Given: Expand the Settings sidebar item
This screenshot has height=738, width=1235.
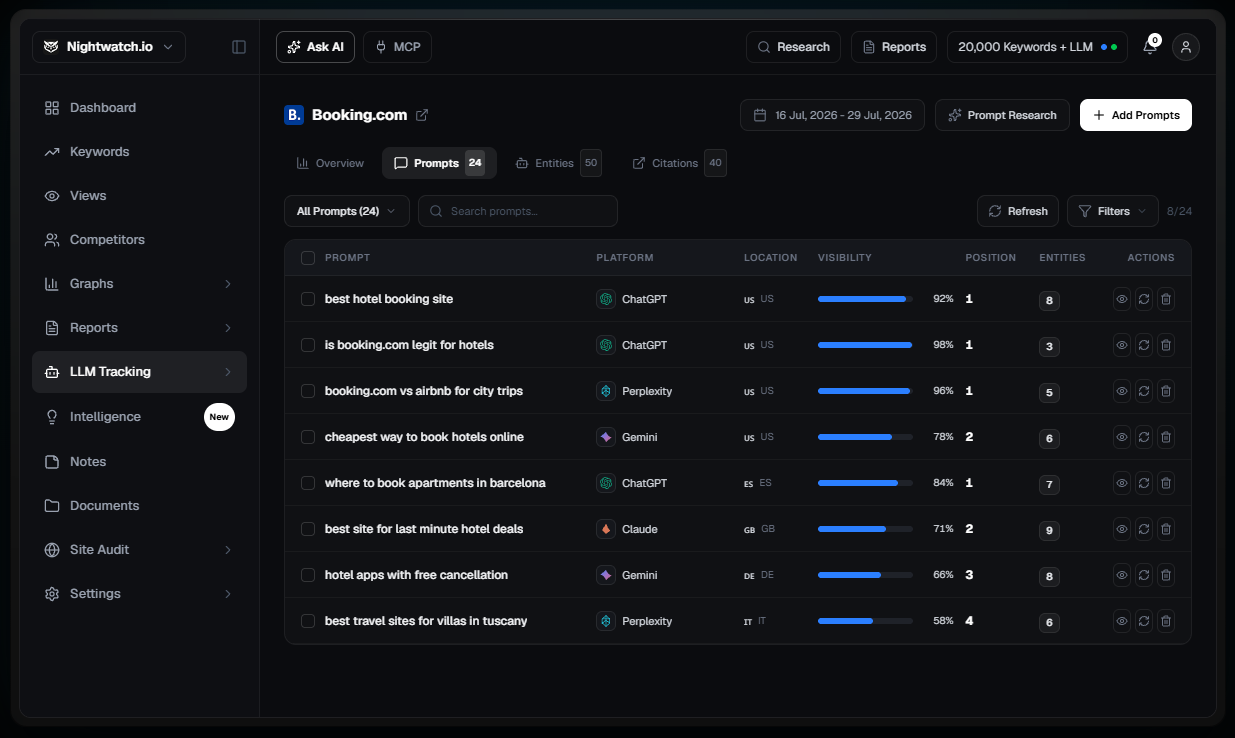Looking at the screenshot, I should (228, 594).
